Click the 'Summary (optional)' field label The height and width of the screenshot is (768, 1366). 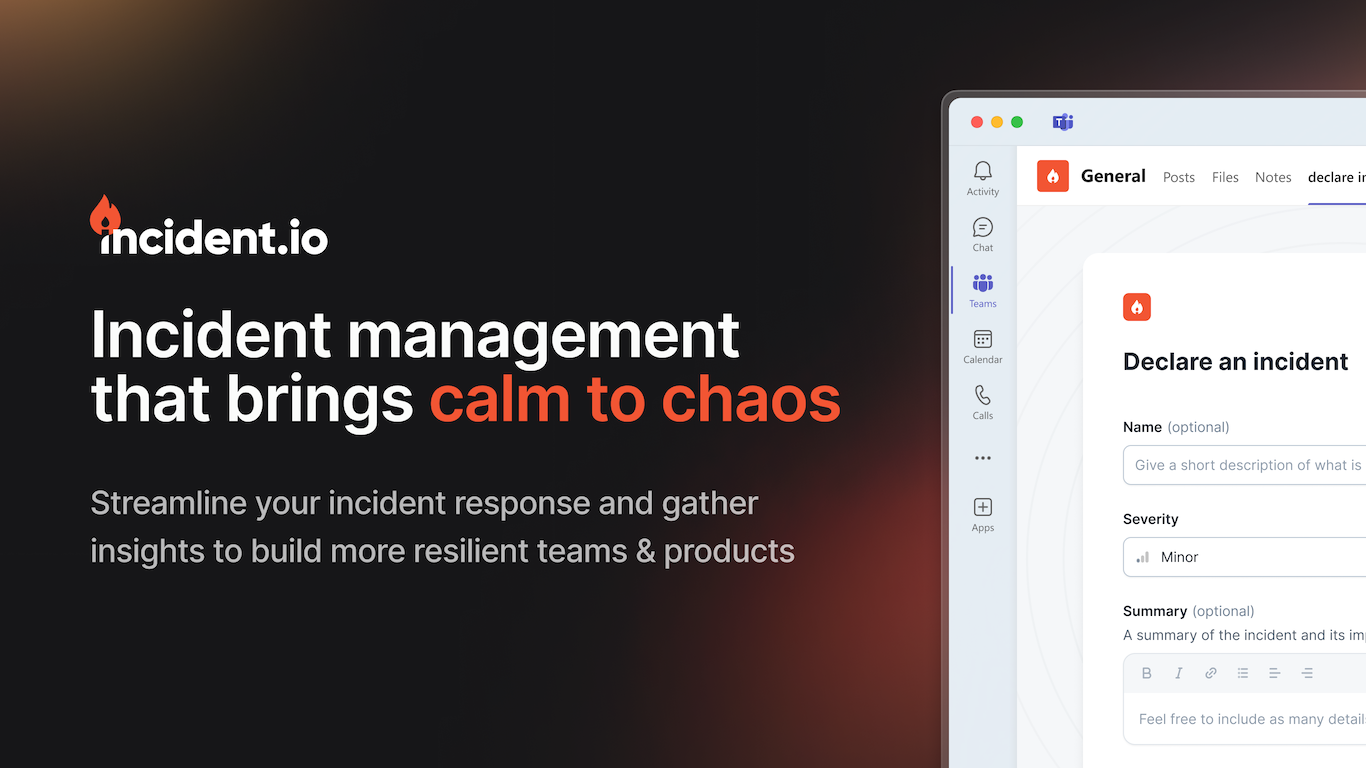pyautogui.click(x=1189, y=611)
